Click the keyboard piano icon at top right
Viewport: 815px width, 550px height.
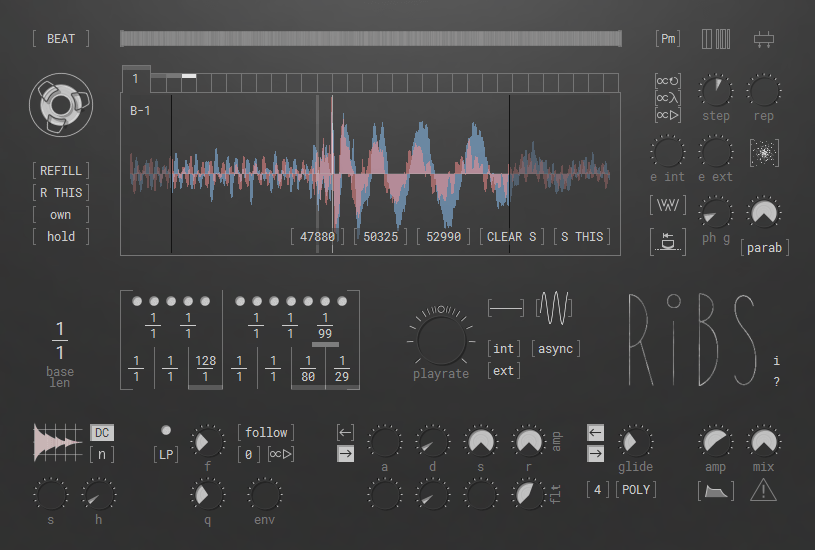click(716, 39)
